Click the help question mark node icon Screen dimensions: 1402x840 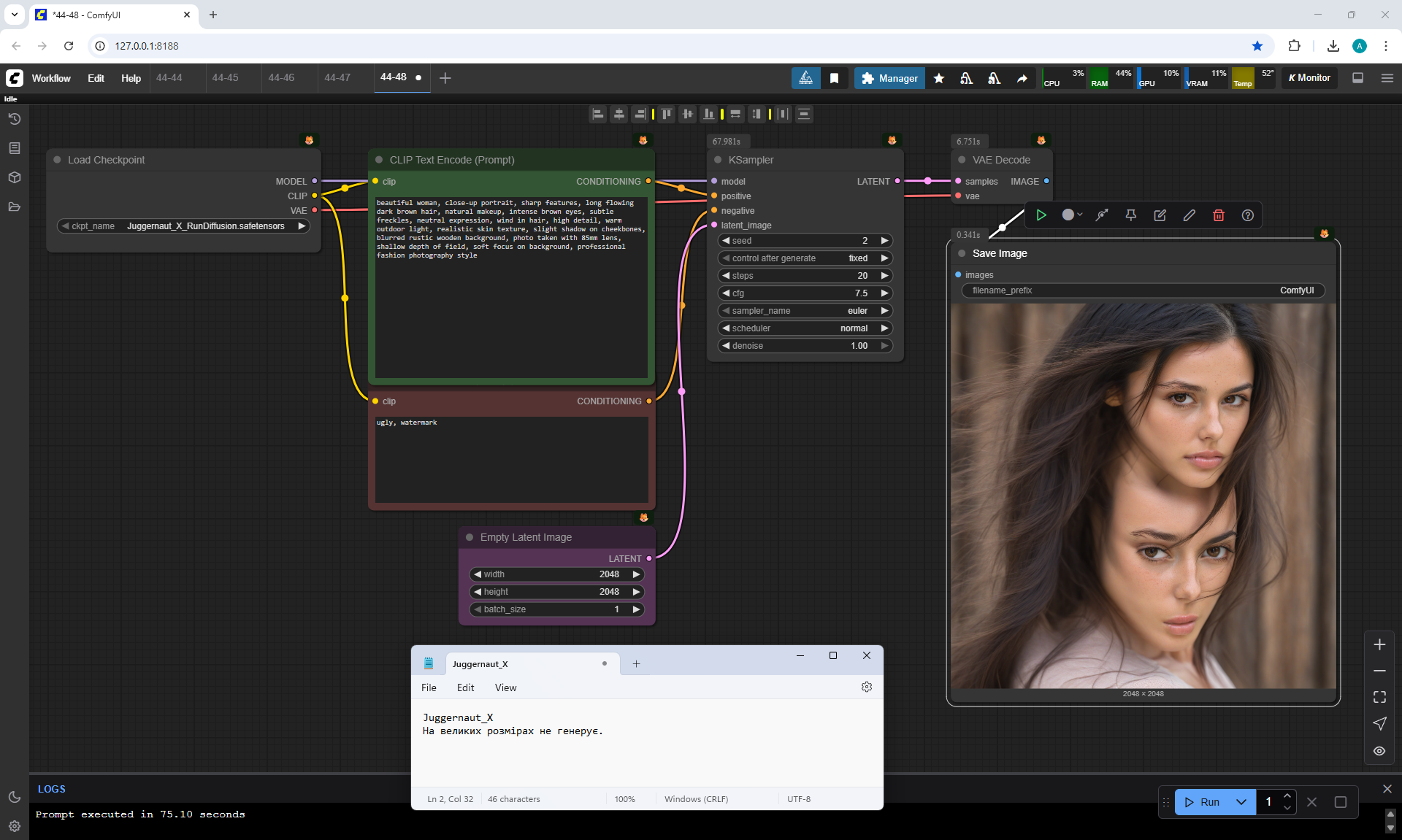pyautogui.click(x=1247, y=215)
